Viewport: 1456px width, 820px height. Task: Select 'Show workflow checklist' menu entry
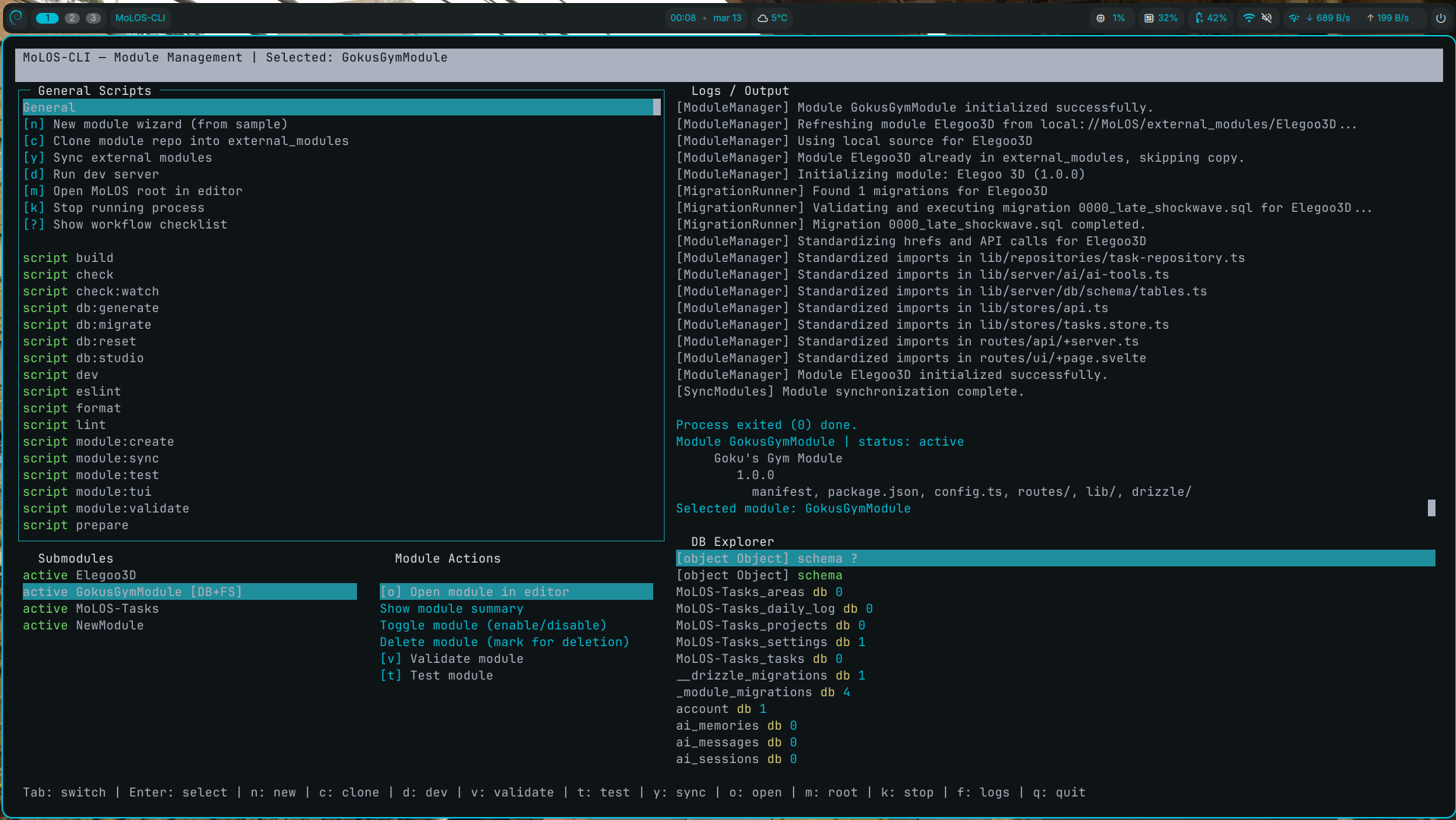(125, 224)
